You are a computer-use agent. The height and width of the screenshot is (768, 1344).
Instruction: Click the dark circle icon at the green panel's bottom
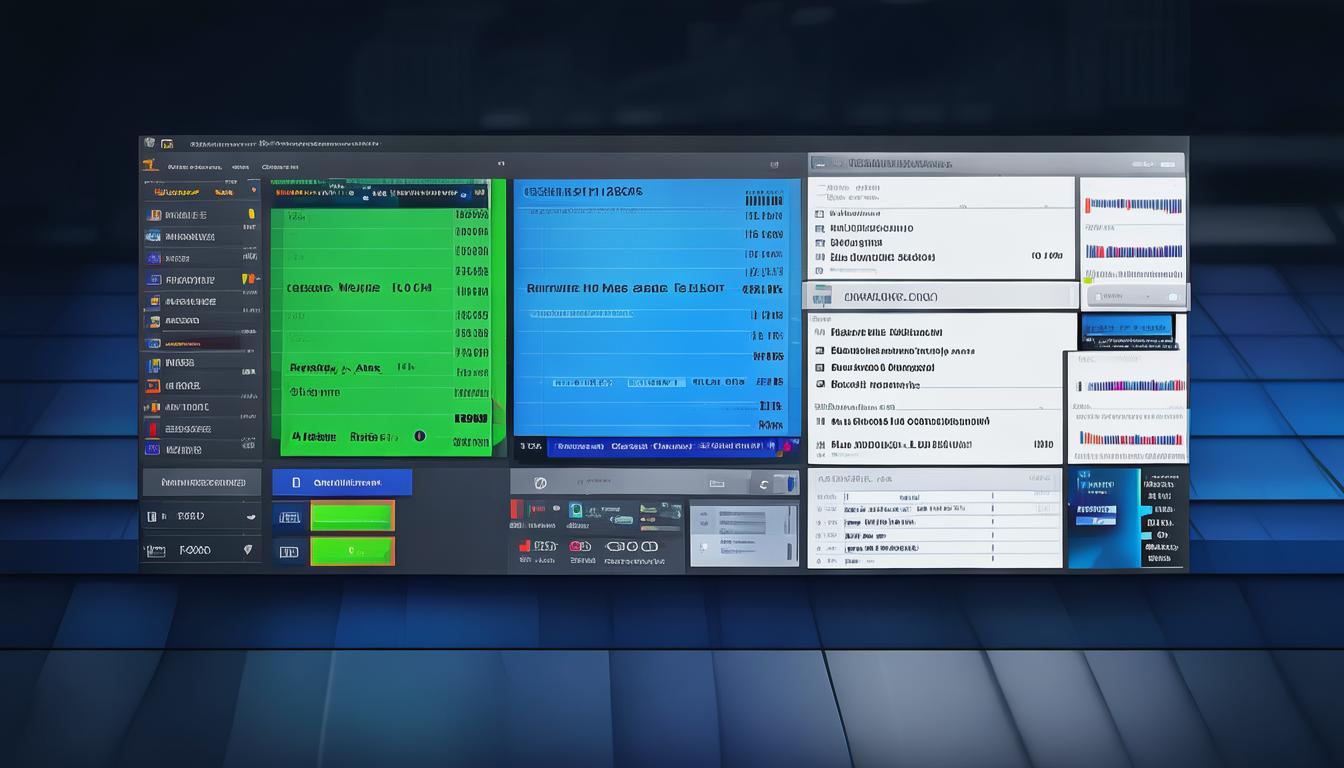tap(419, 436)
